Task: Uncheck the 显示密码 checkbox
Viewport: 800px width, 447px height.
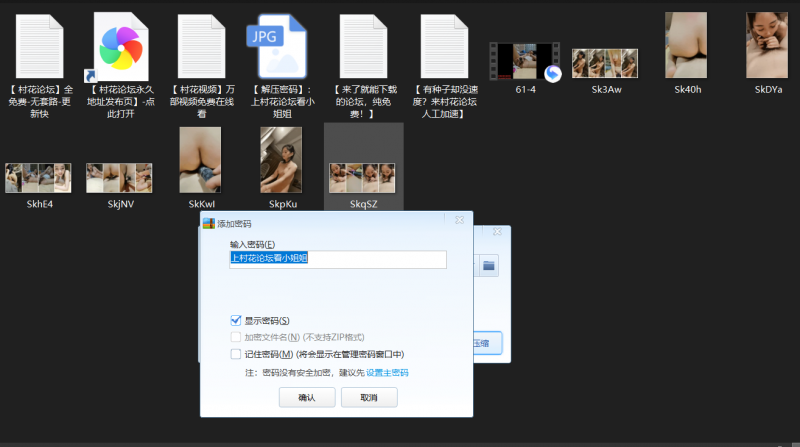Action: pyautogui.click(x=236, y=320)
